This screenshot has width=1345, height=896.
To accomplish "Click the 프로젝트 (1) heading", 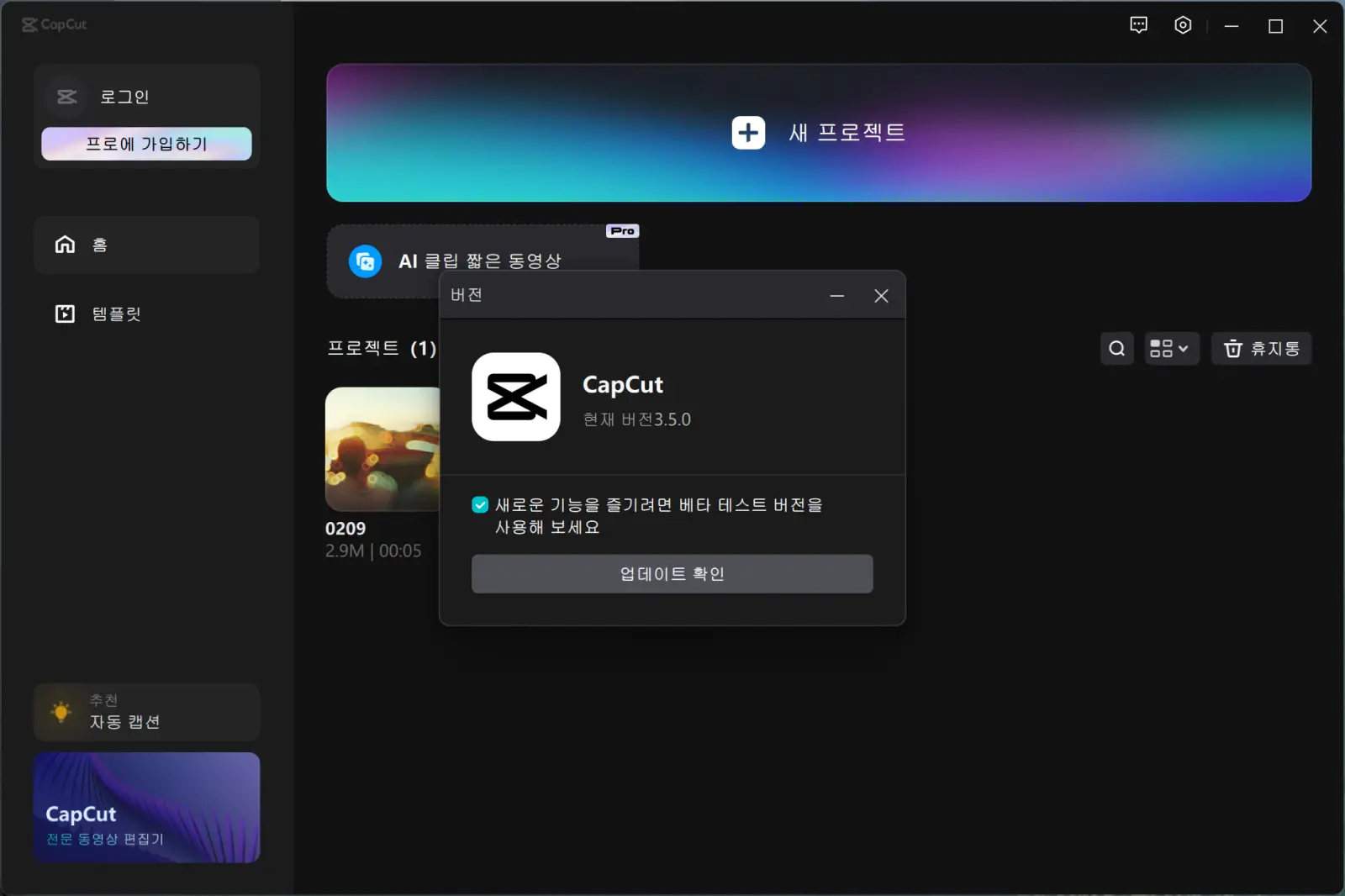I will tap(382, 348).
